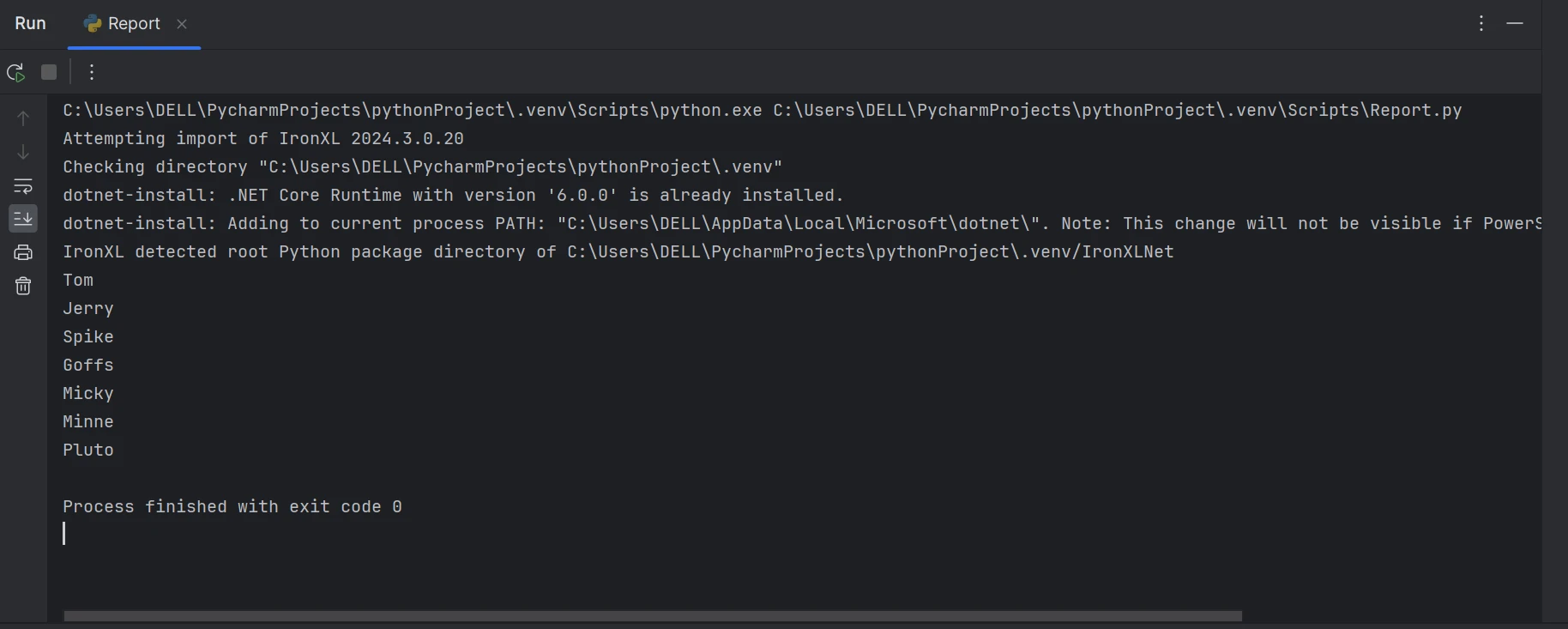This screenshot has width=1568, height=629.
Task: Click the Run tool window title
Action: (x=30, y=24)
